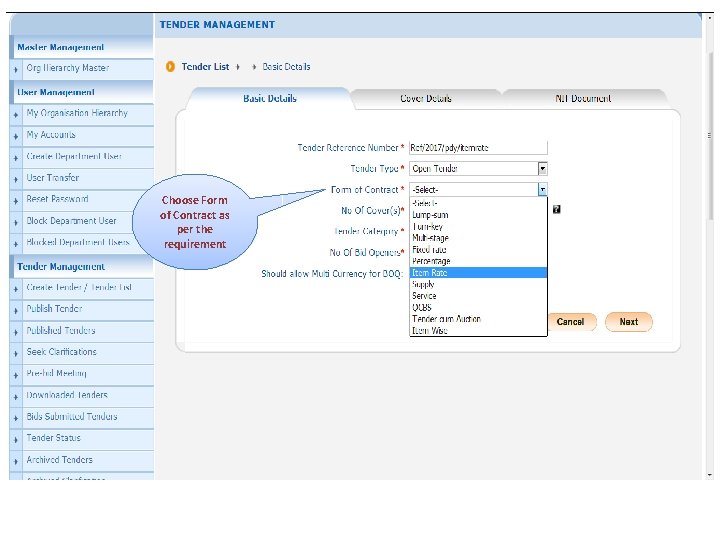The width and height of the screenshot is (720, 540).
Task: Click the Tender Reference Number input field
Action: (478, 147)
